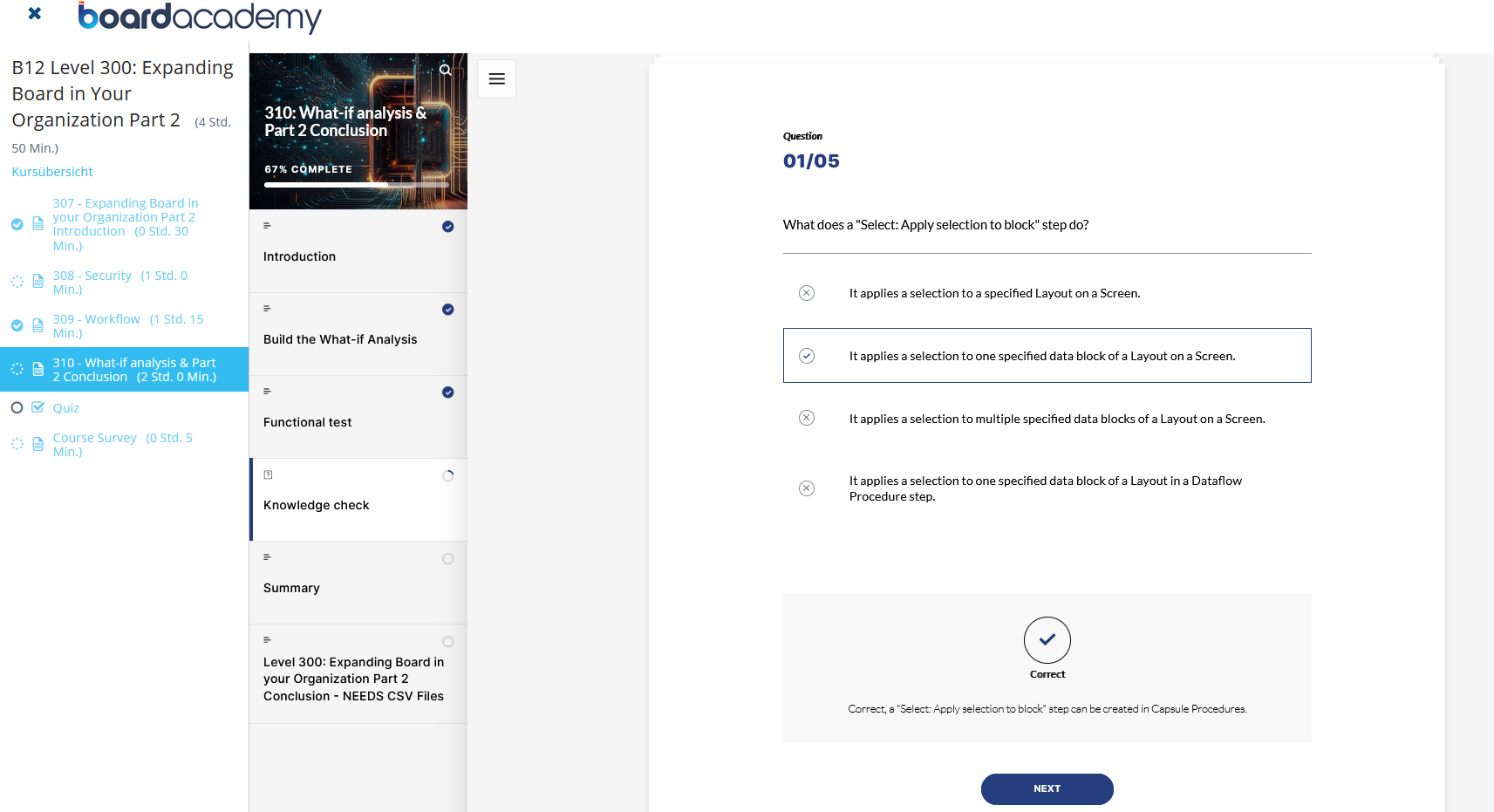Open the search magnifier in lesson header
This screenshot has width=1494, height=812.
(x=445, y=70)
